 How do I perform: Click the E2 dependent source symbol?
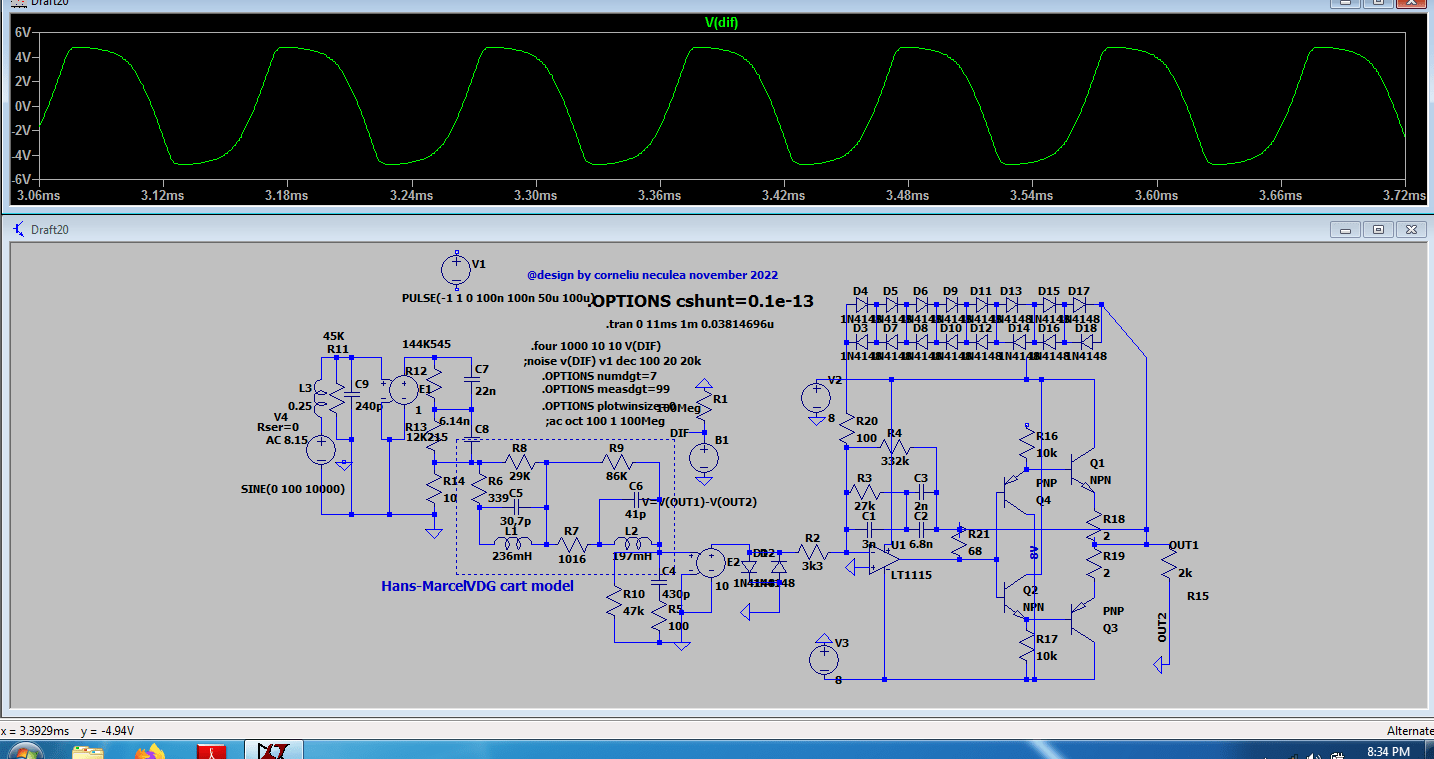711,562
